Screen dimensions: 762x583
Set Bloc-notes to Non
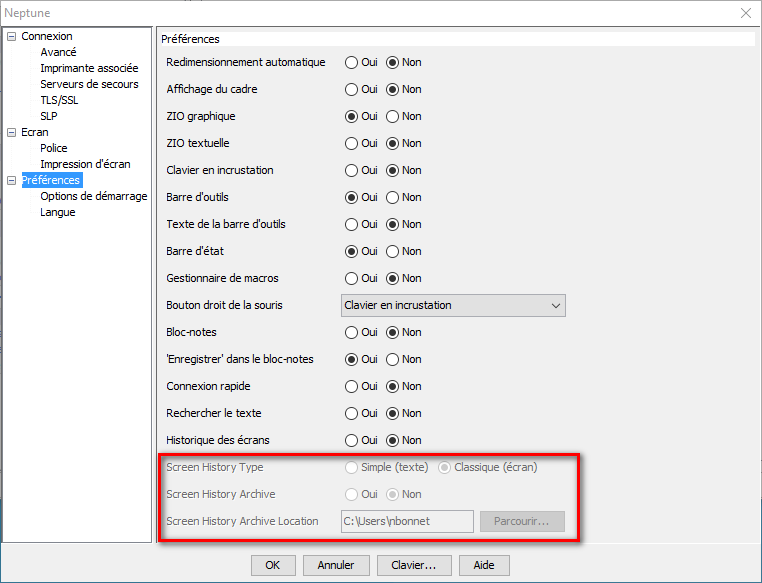click(x=404, y=332)
